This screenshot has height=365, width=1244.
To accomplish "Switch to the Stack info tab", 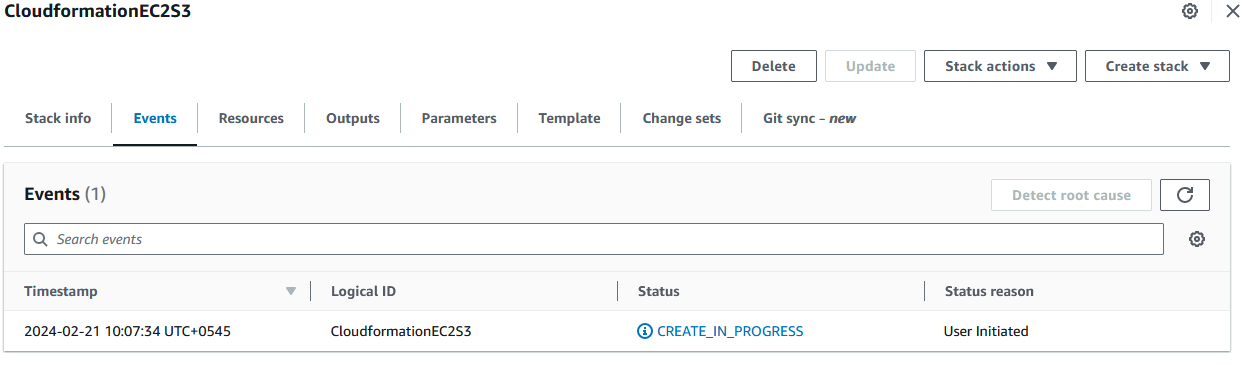I will tap(58, 118).
